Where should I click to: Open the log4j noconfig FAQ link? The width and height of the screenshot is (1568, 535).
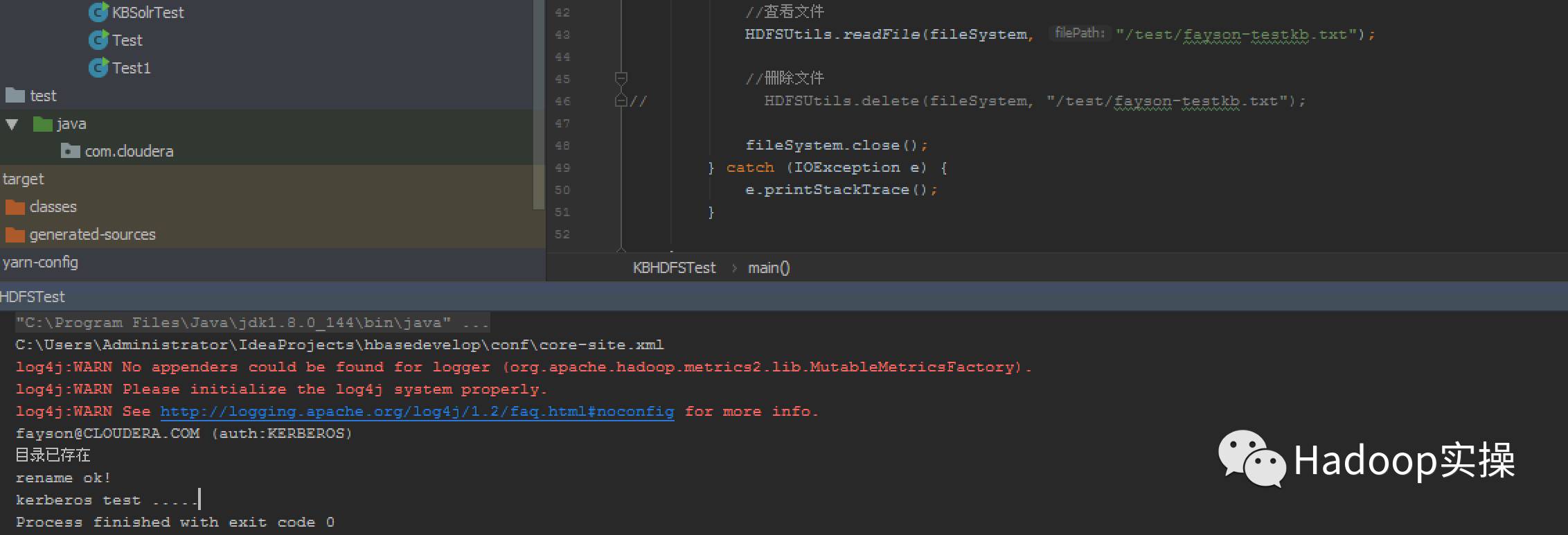click(x=417, y=412)
